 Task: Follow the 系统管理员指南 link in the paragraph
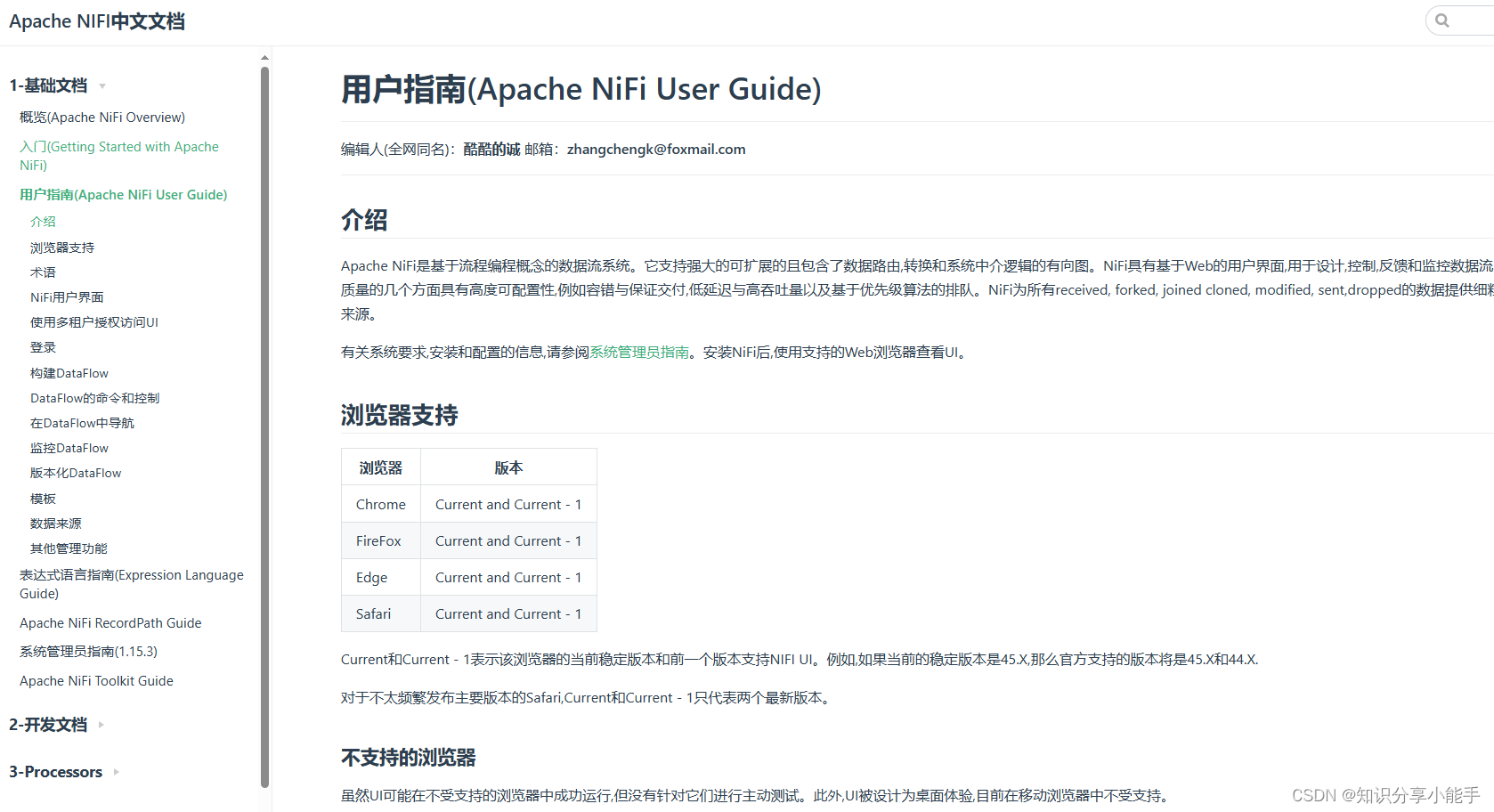[639, 353]
